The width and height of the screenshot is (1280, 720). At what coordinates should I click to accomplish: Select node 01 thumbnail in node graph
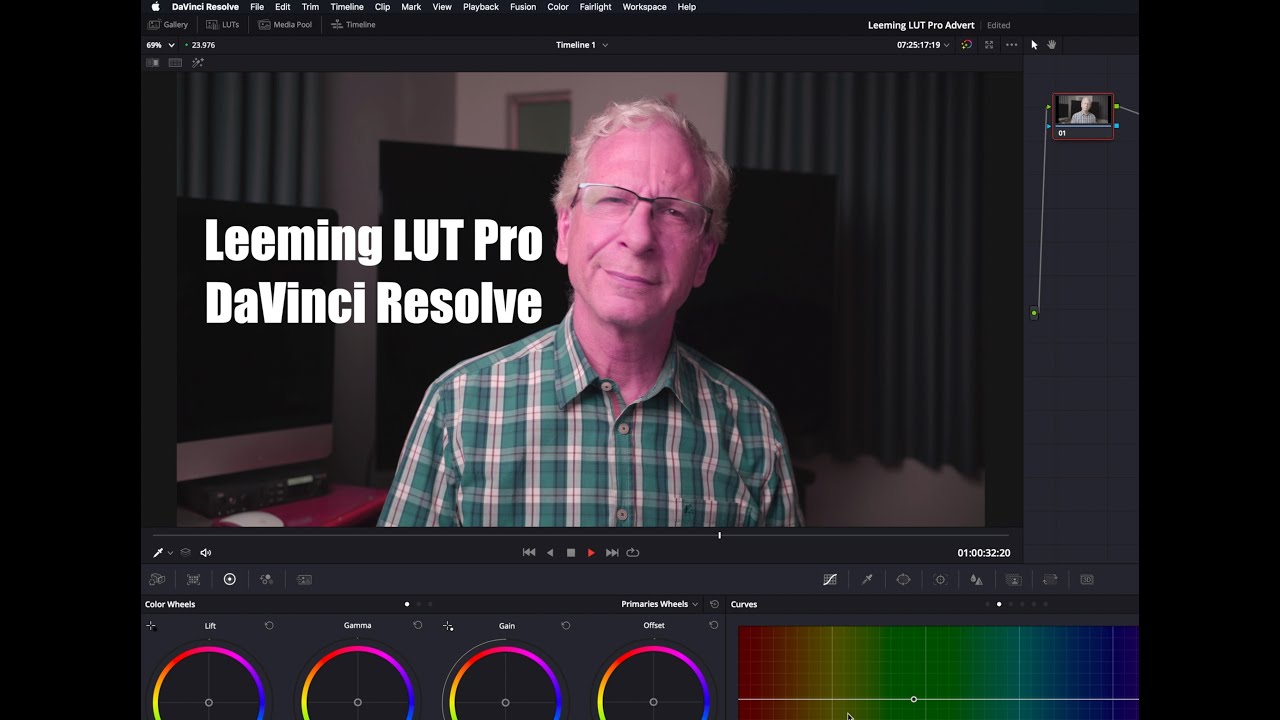1083,117
